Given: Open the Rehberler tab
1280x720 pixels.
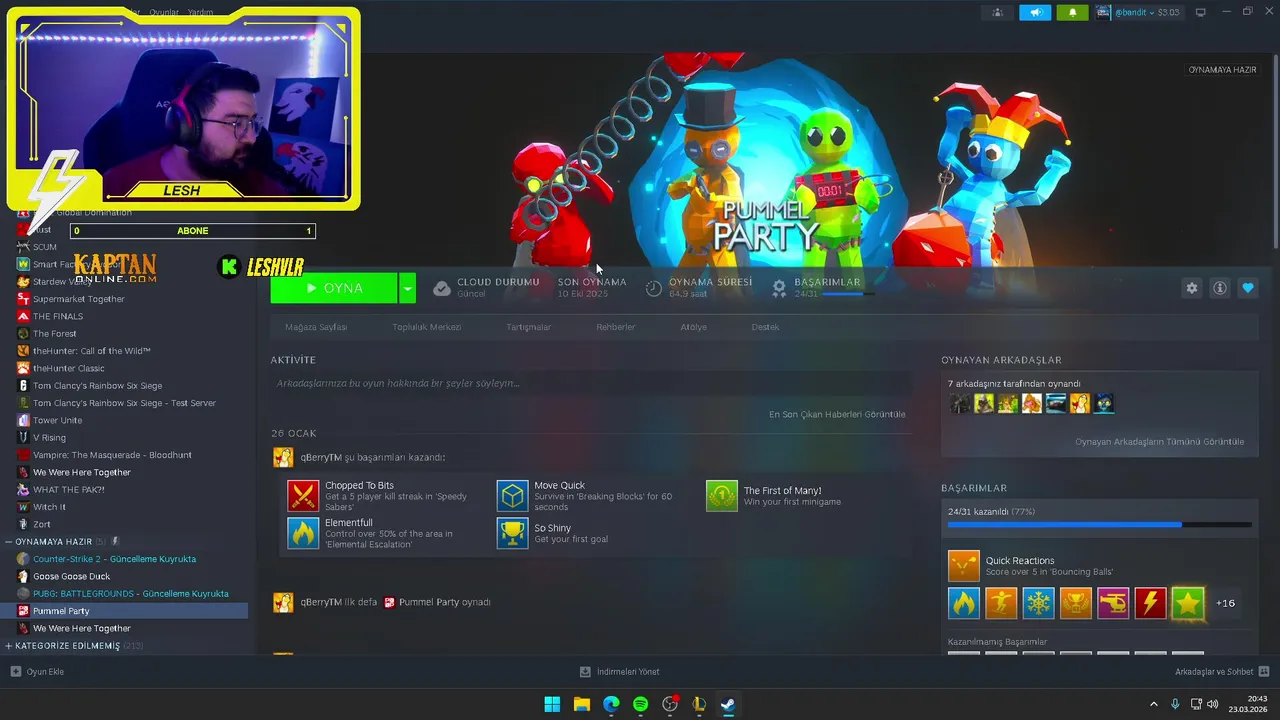Looking at the screenshot, I should 615,327.
